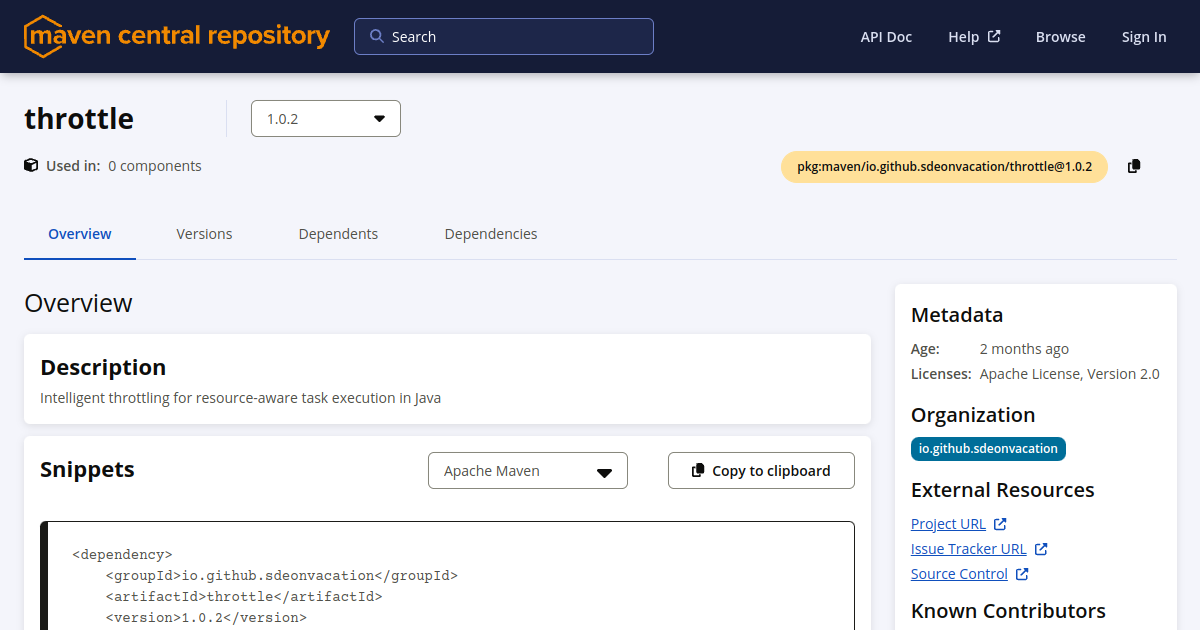Screen dimensions: 1200x630
Task: Click the io.github.sdeonvacation organization badge
Action: click(x=988, y=449)
